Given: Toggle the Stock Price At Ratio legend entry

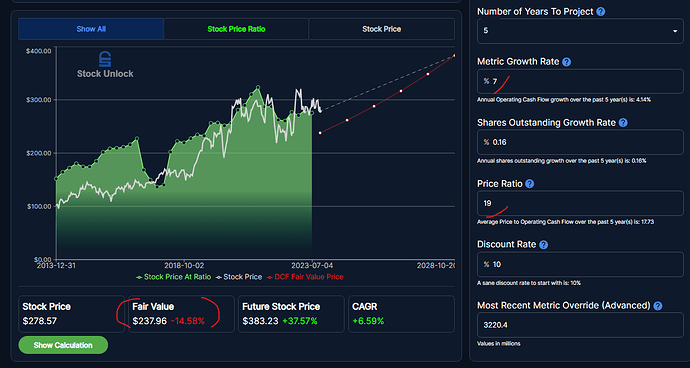Looking at the screenshot, I should coord(174,277).
